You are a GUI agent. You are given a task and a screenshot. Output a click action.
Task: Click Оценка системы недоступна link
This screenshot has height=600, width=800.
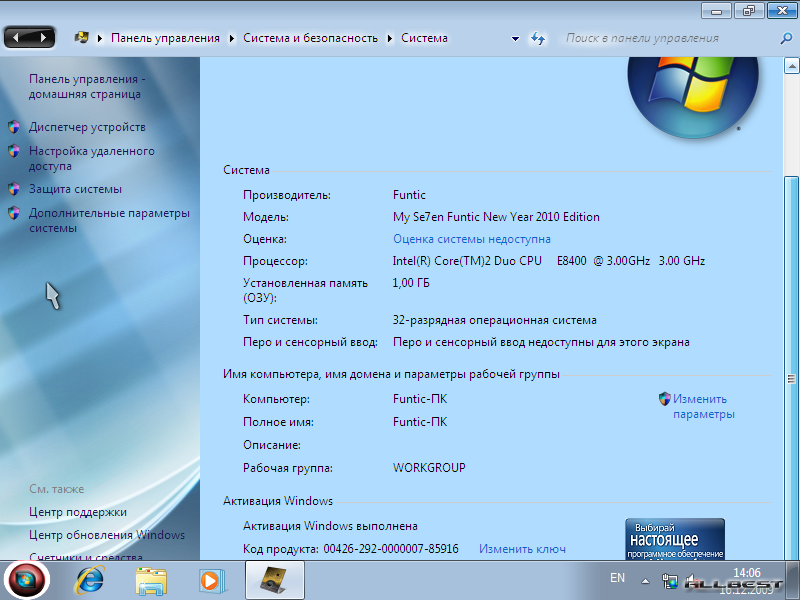pyautogui.click(x=472, y=239)
